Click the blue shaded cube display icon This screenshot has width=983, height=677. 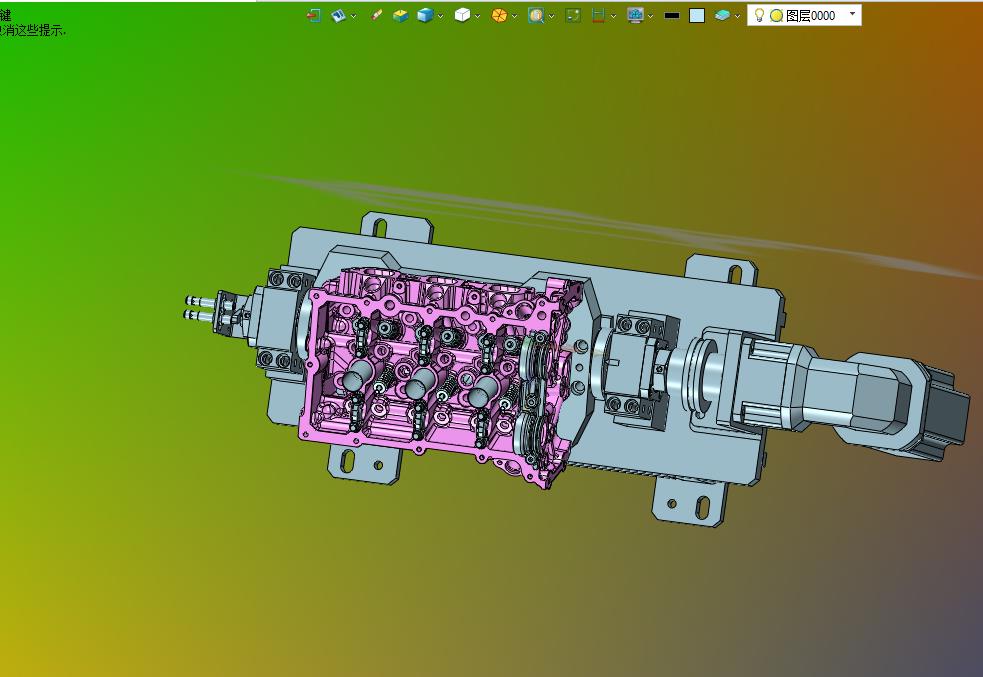(425, 16)
